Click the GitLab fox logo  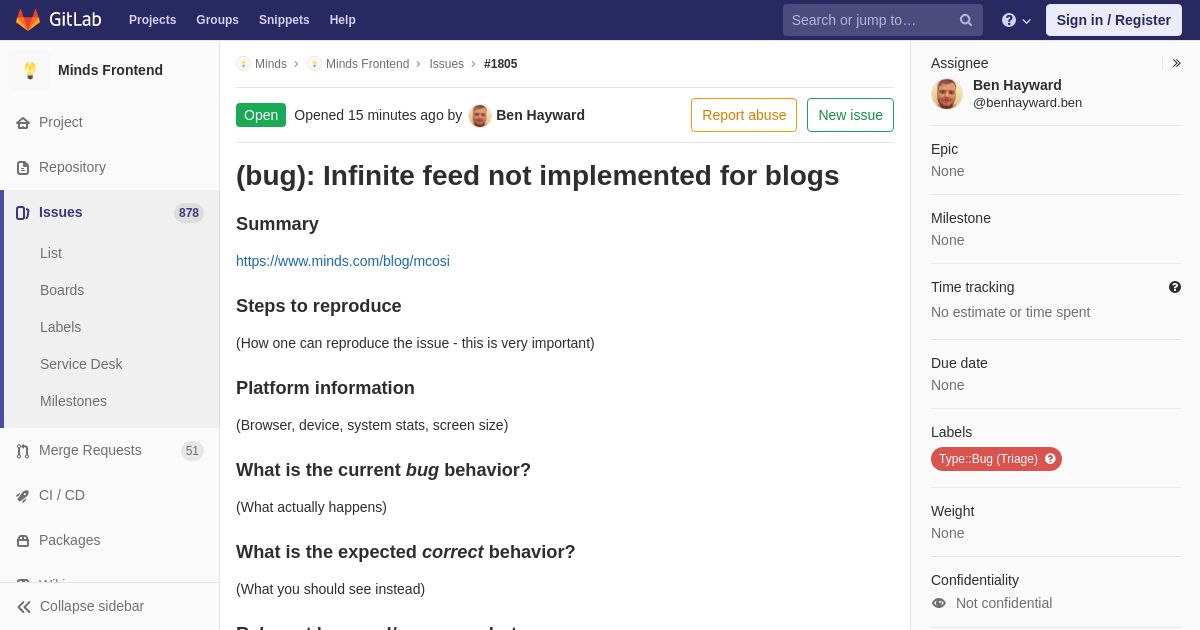pos(28,20)
